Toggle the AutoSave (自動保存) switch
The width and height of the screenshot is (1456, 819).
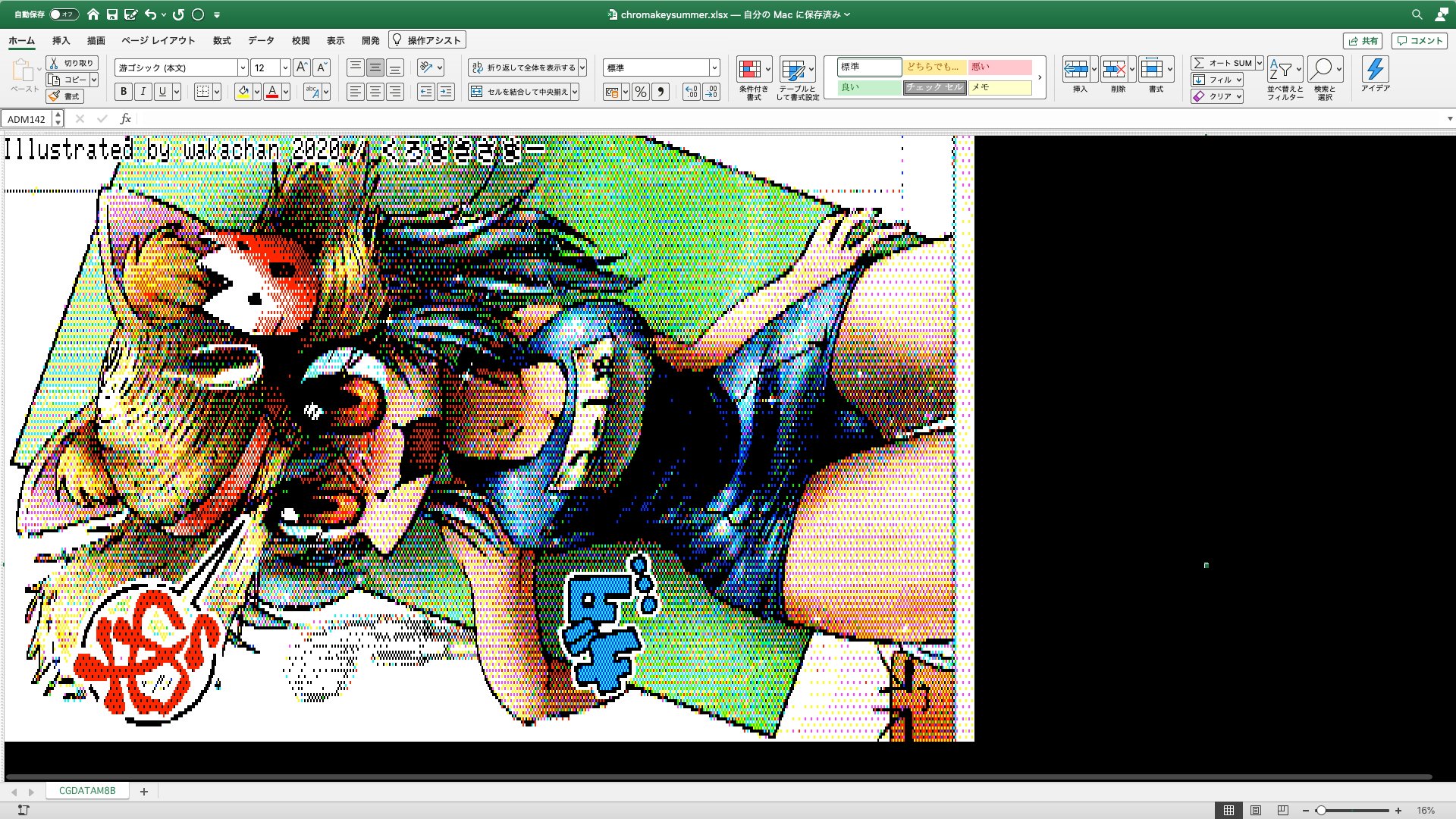[64, 14]
